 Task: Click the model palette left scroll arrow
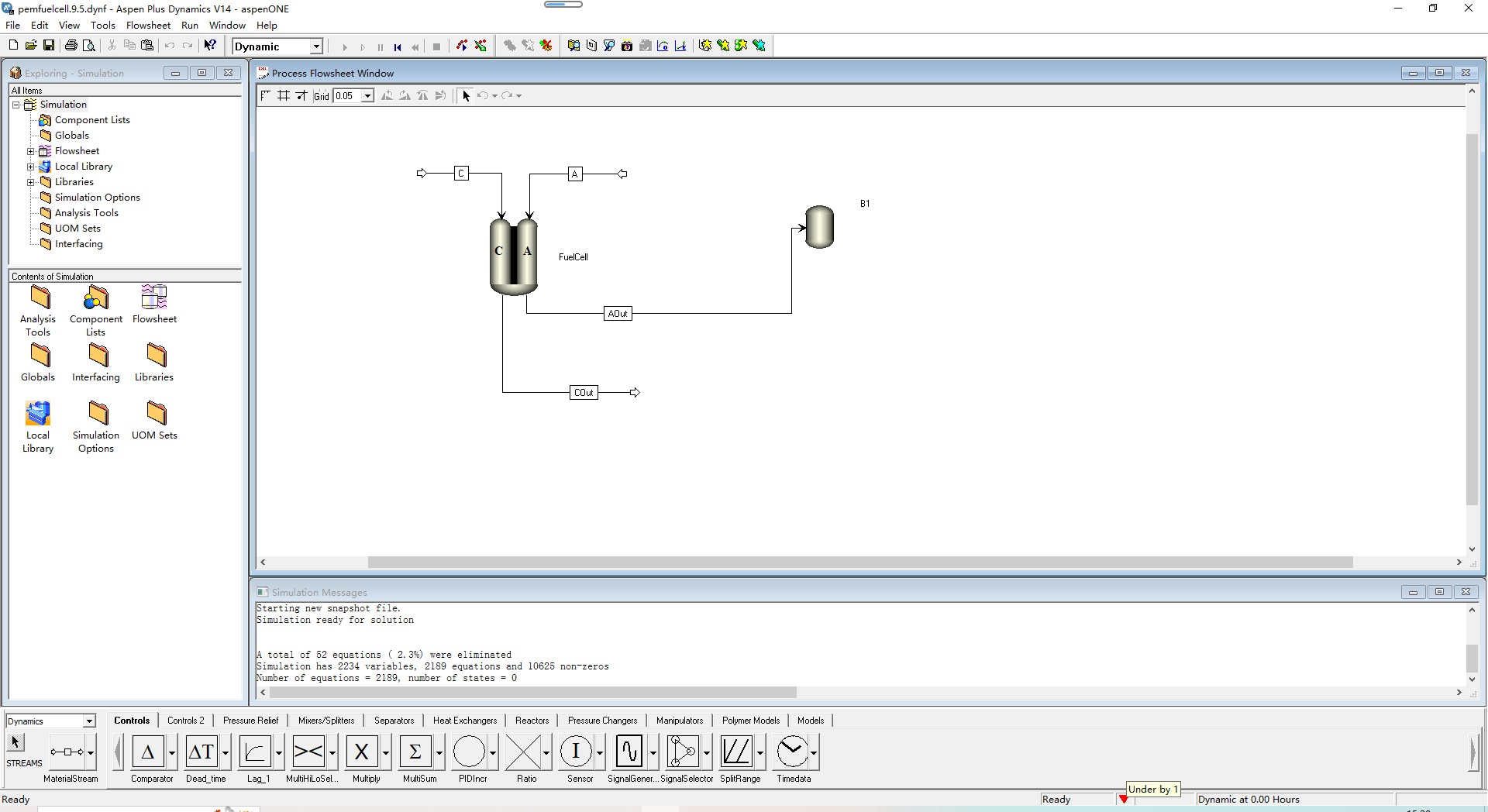[x=118, y=752]
